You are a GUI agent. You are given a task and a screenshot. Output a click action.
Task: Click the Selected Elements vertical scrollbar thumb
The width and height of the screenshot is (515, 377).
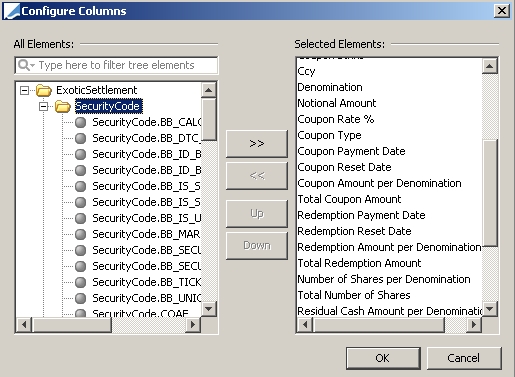pos(490,193)
